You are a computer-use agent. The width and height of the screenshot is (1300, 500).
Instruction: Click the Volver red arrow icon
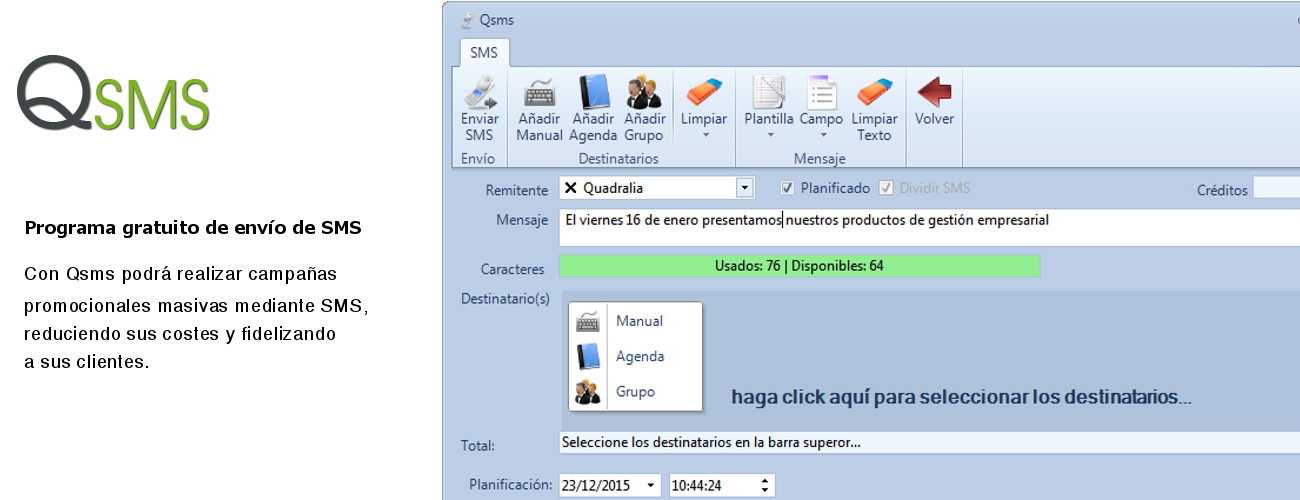pyautogui.click(x=934, y=92)
